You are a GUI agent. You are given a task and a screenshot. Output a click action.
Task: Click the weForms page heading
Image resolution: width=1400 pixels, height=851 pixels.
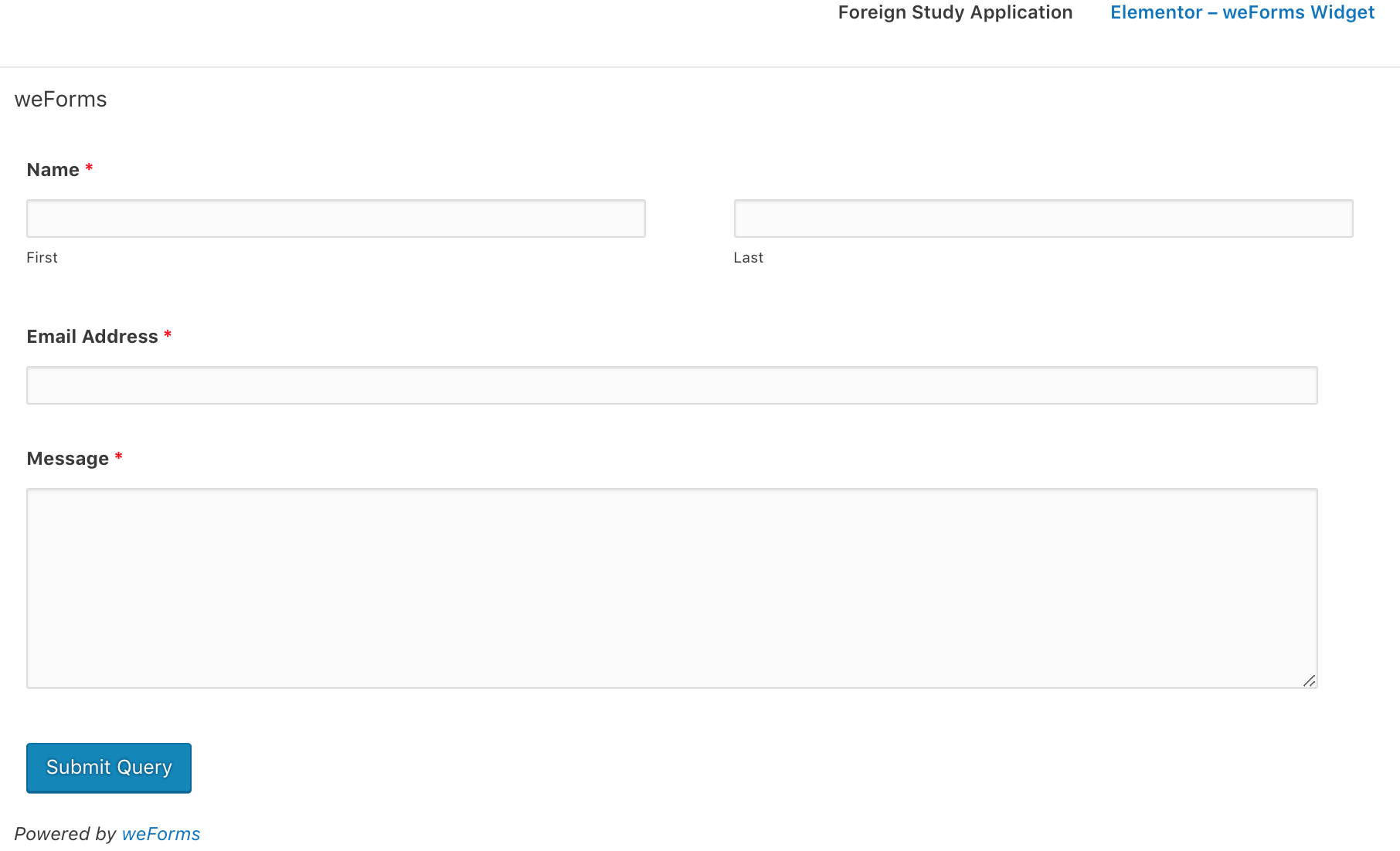pyautogui.click(x=60, y=100)
